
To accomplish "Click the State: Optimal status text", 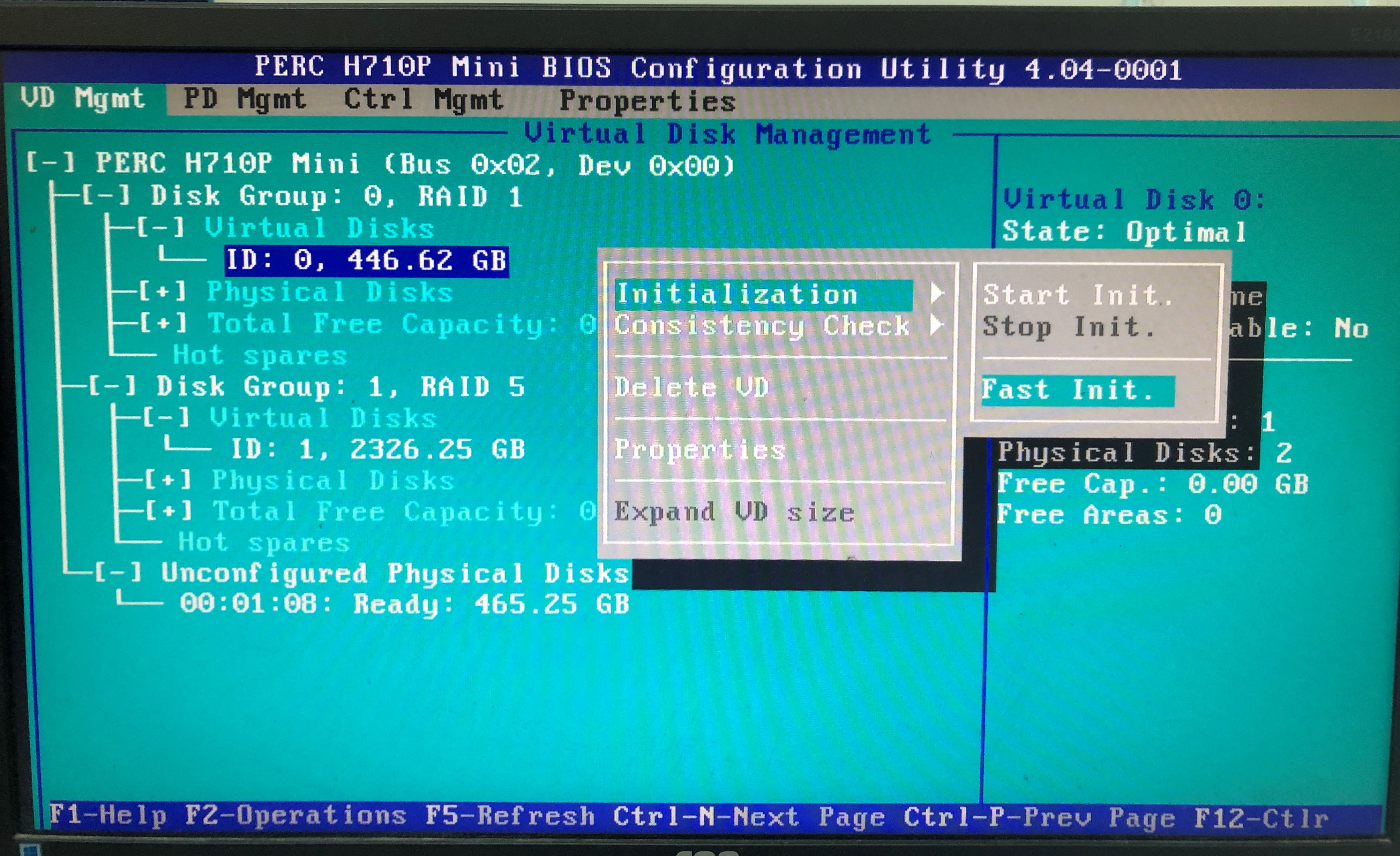I will point(1124,232).
